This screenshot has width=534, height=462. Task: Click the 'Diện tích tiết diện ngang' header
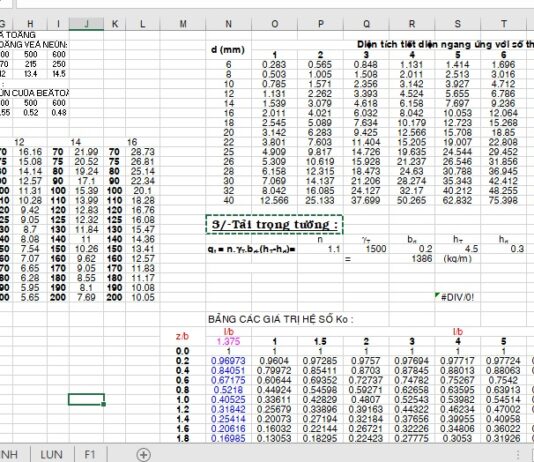445,44
